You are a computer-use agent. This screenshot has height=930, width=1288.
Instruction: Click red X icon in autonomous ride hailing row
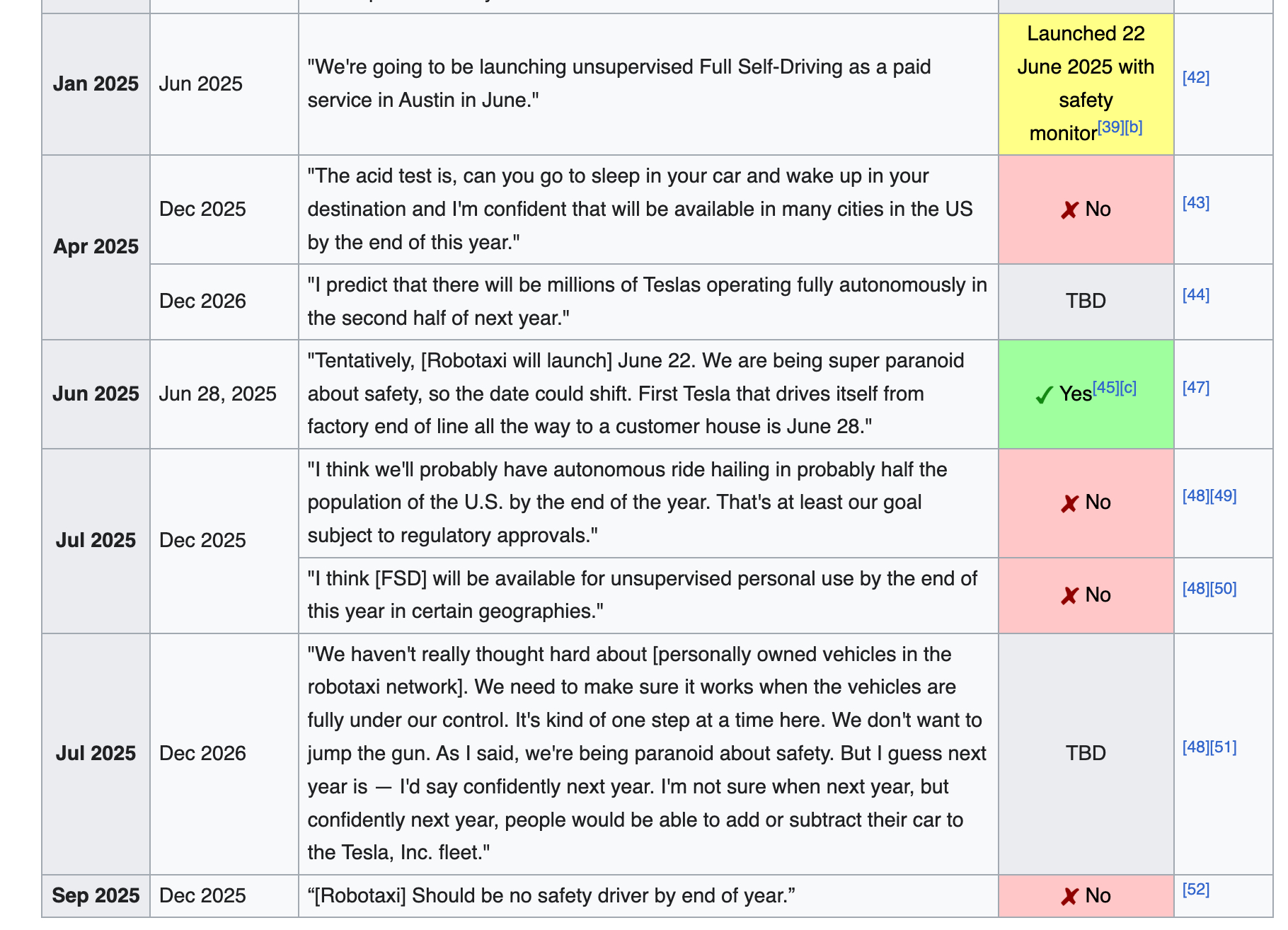coord(1069,503)
